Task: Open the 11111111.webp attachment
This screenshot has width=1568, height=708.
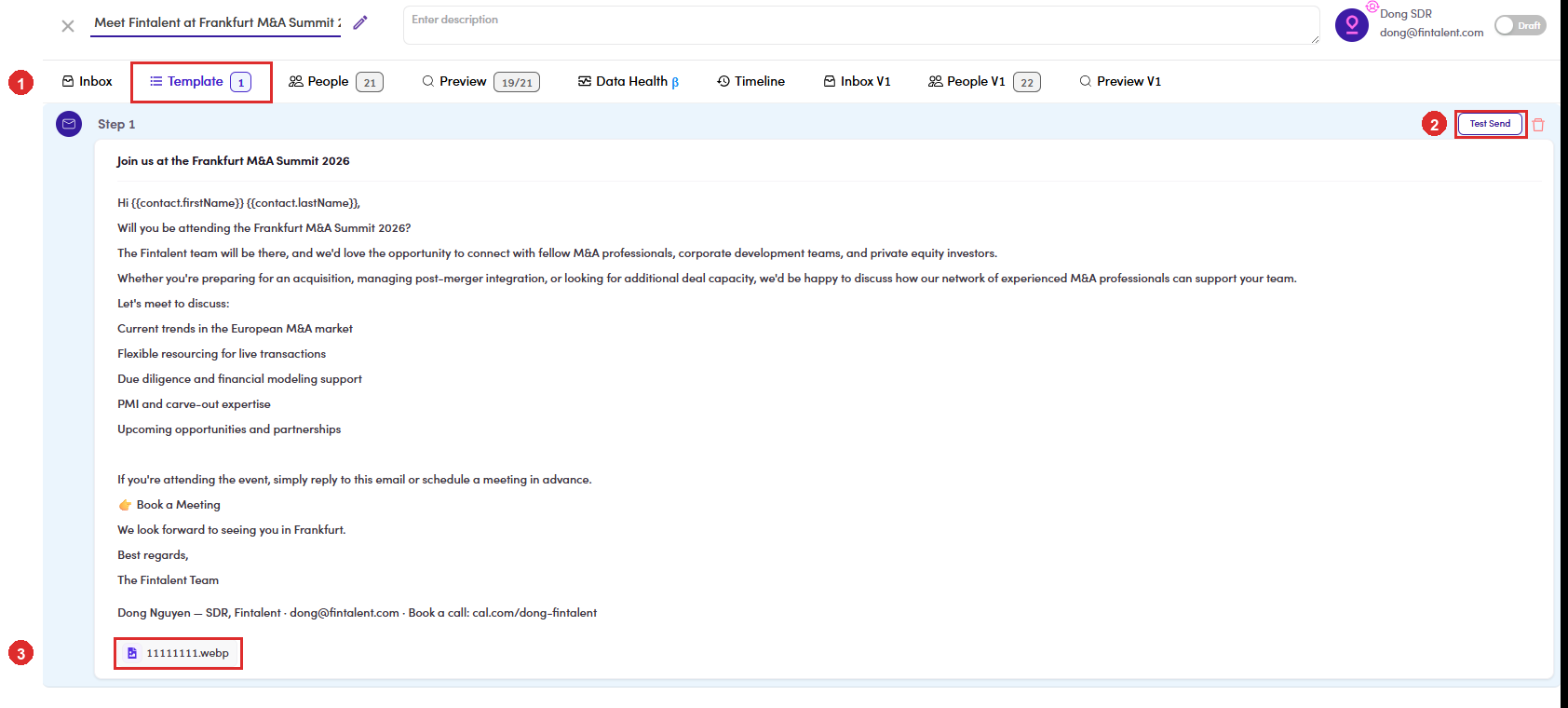Action: click(x=179, y=653)
